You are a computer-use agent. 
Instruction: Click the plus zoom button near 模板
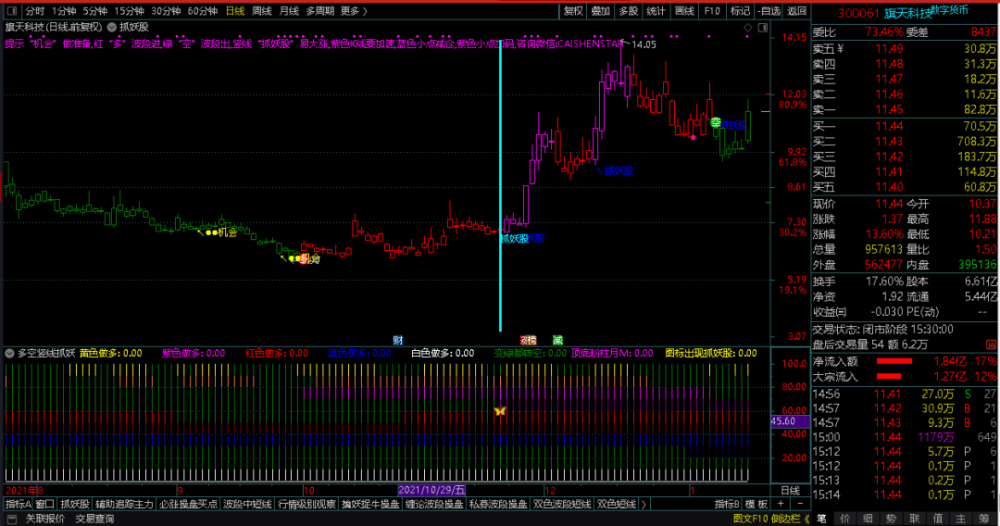(x=781, y=504)
